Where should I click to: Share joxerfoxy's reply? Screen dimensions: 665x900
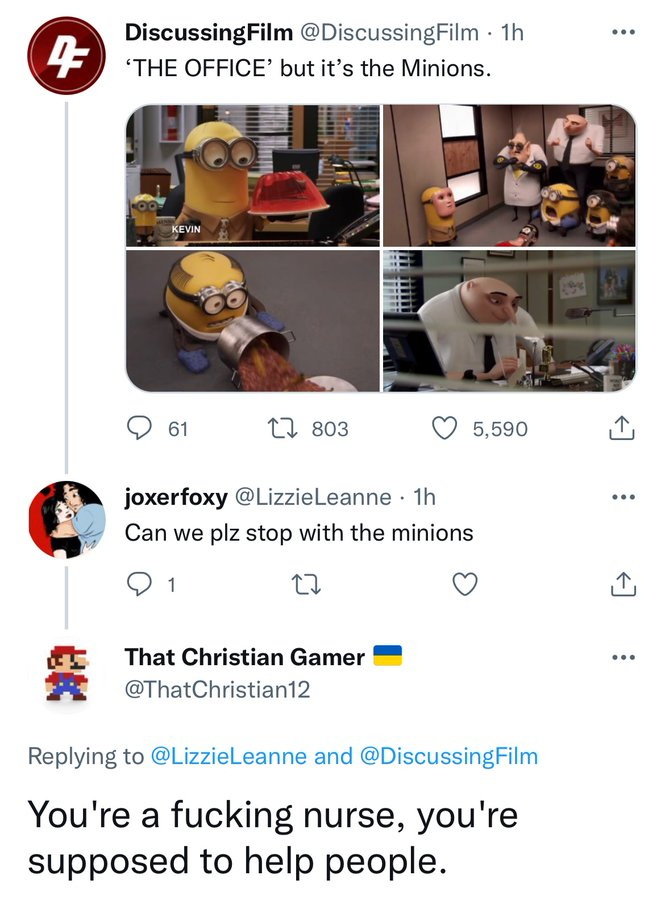pyautogui.click(x=622, y=585)
